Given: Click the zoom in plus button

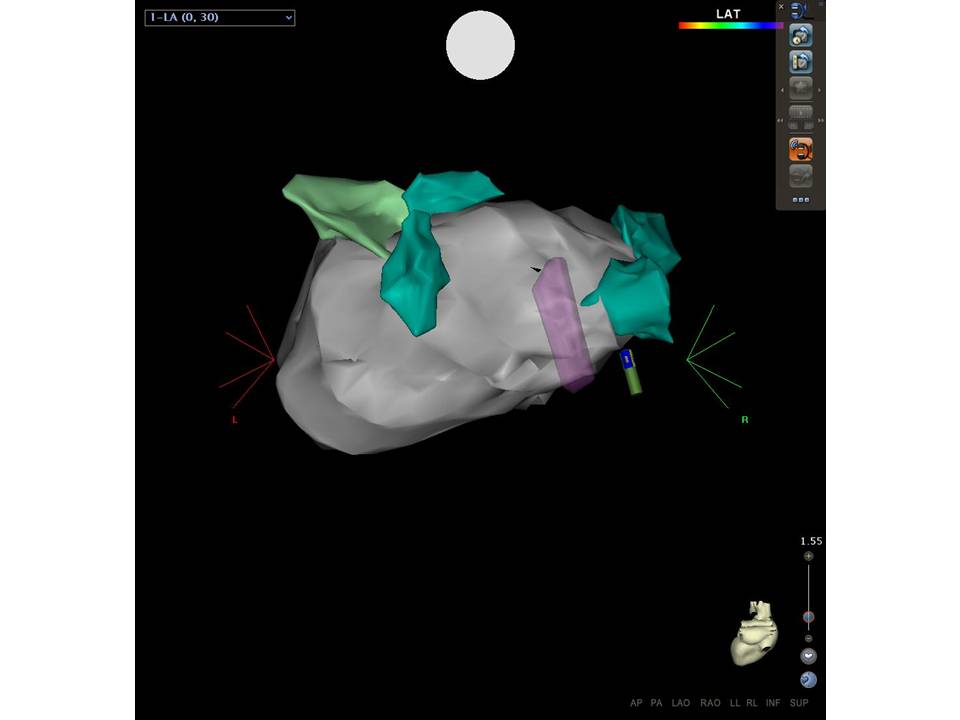Looking at the screenshot, I should 808,556.
